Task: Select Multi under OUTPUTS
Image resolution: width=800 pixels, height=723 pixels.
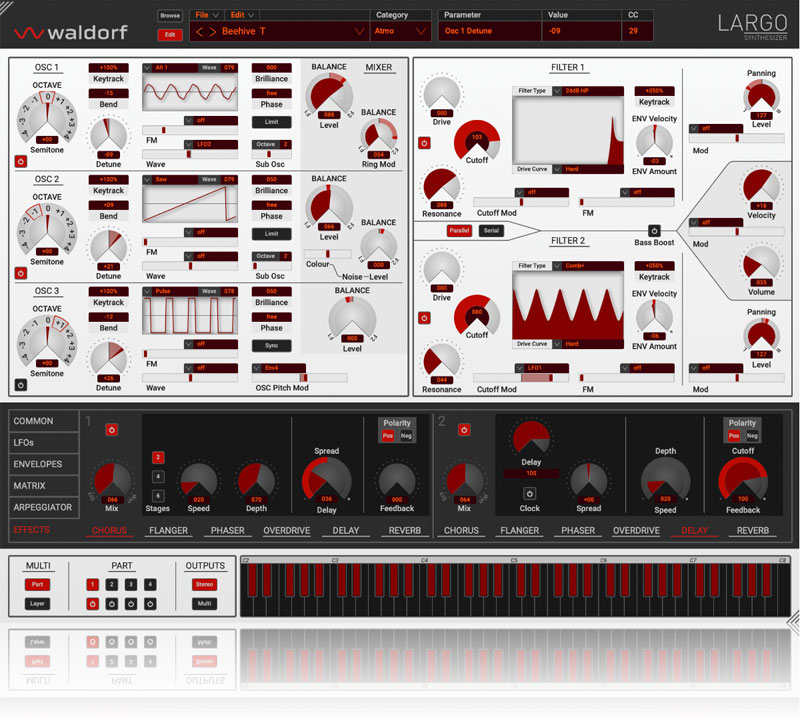Action: click(205, 604)
